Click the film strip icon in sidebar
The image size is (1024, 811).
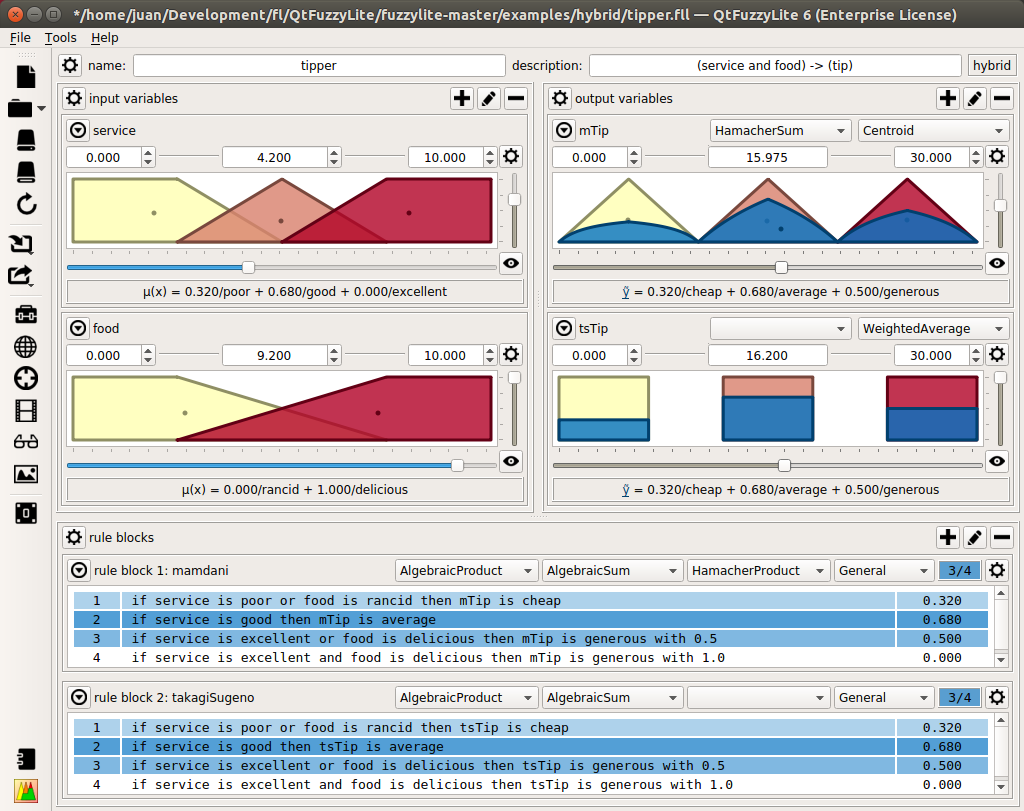pos(26,410)
